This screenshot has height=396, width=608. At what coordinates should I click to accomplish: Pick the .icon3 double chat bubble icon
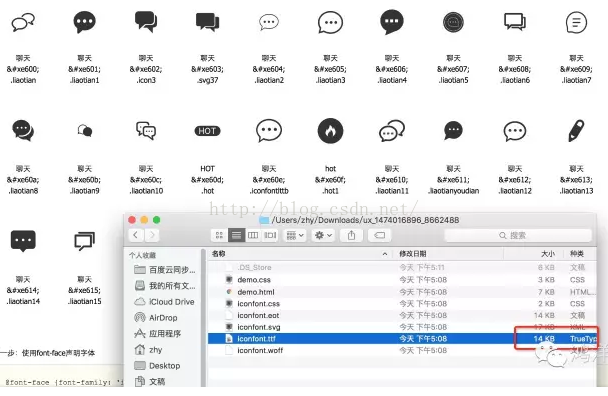coord(146,22)
